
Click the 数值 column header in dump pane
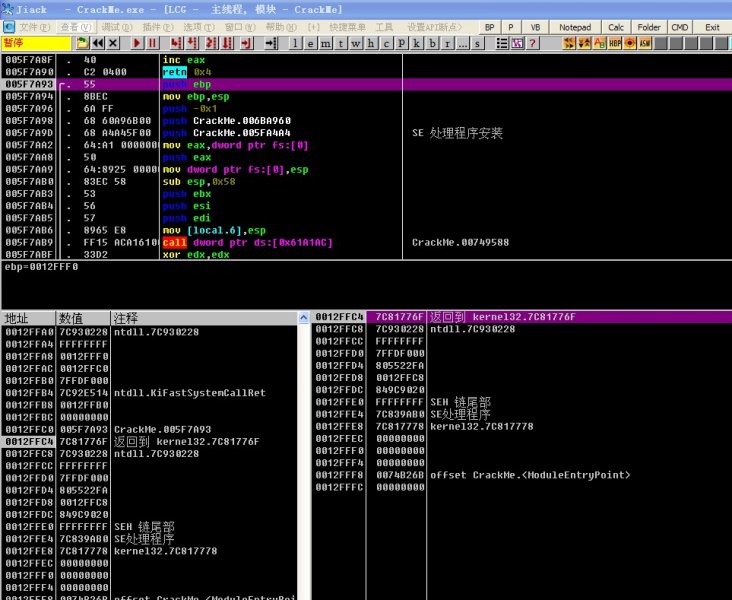(83, 318)
